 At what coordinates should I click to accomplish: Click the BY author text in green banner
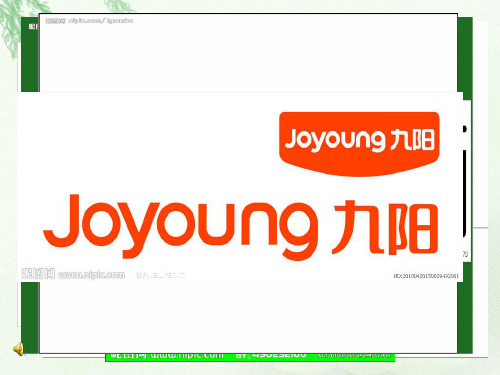pos(271,355)
